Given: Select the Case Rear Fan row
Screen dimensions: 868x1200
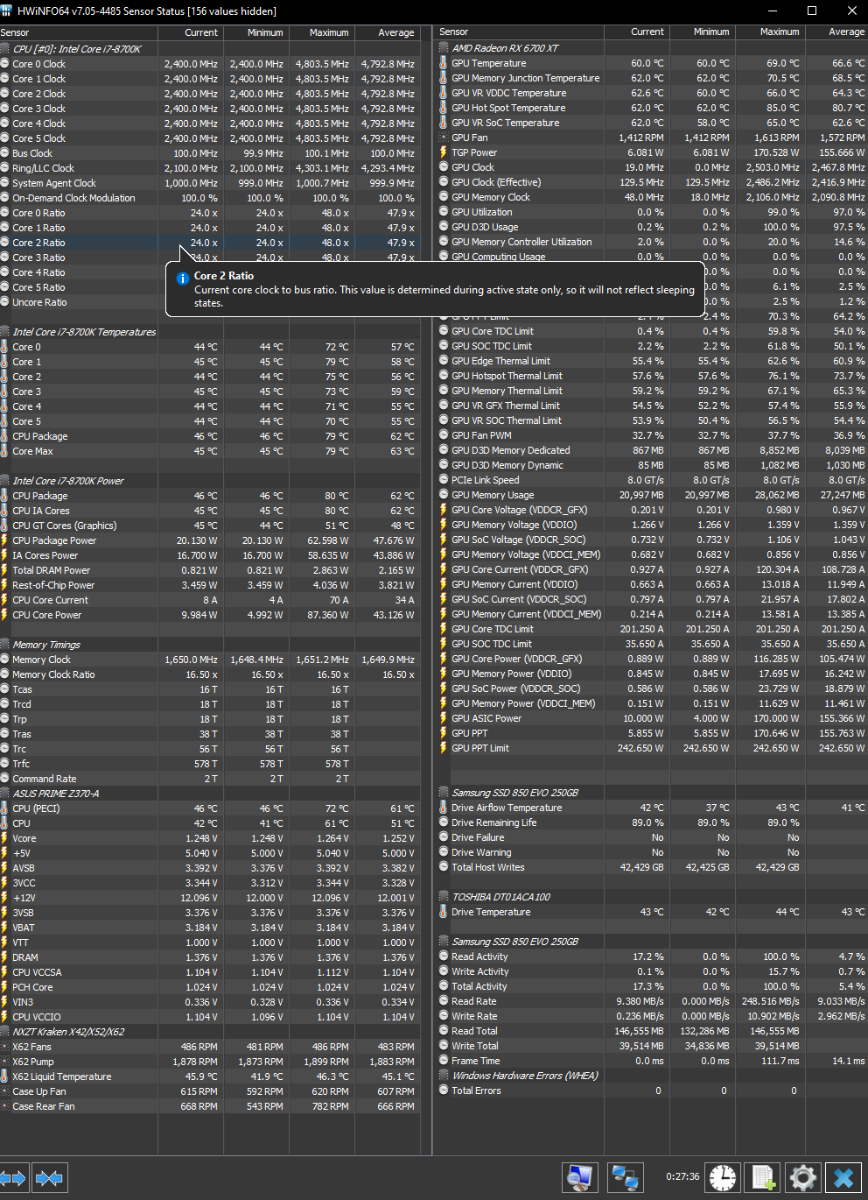Looking at the screenshot, I should [210, 1106].
